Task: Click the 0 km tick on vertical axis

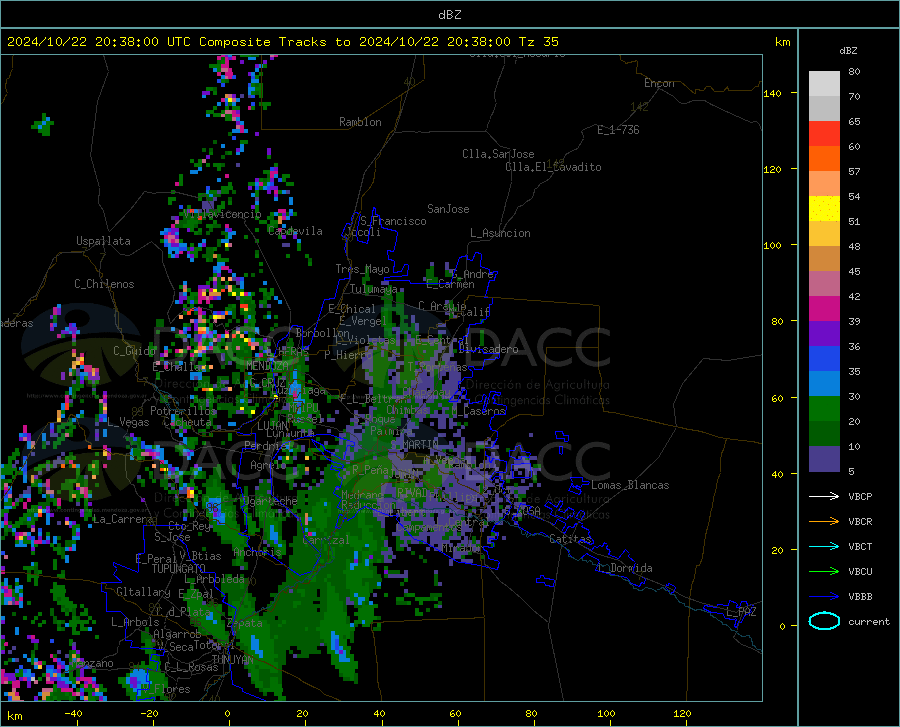Action: (782, 626)
